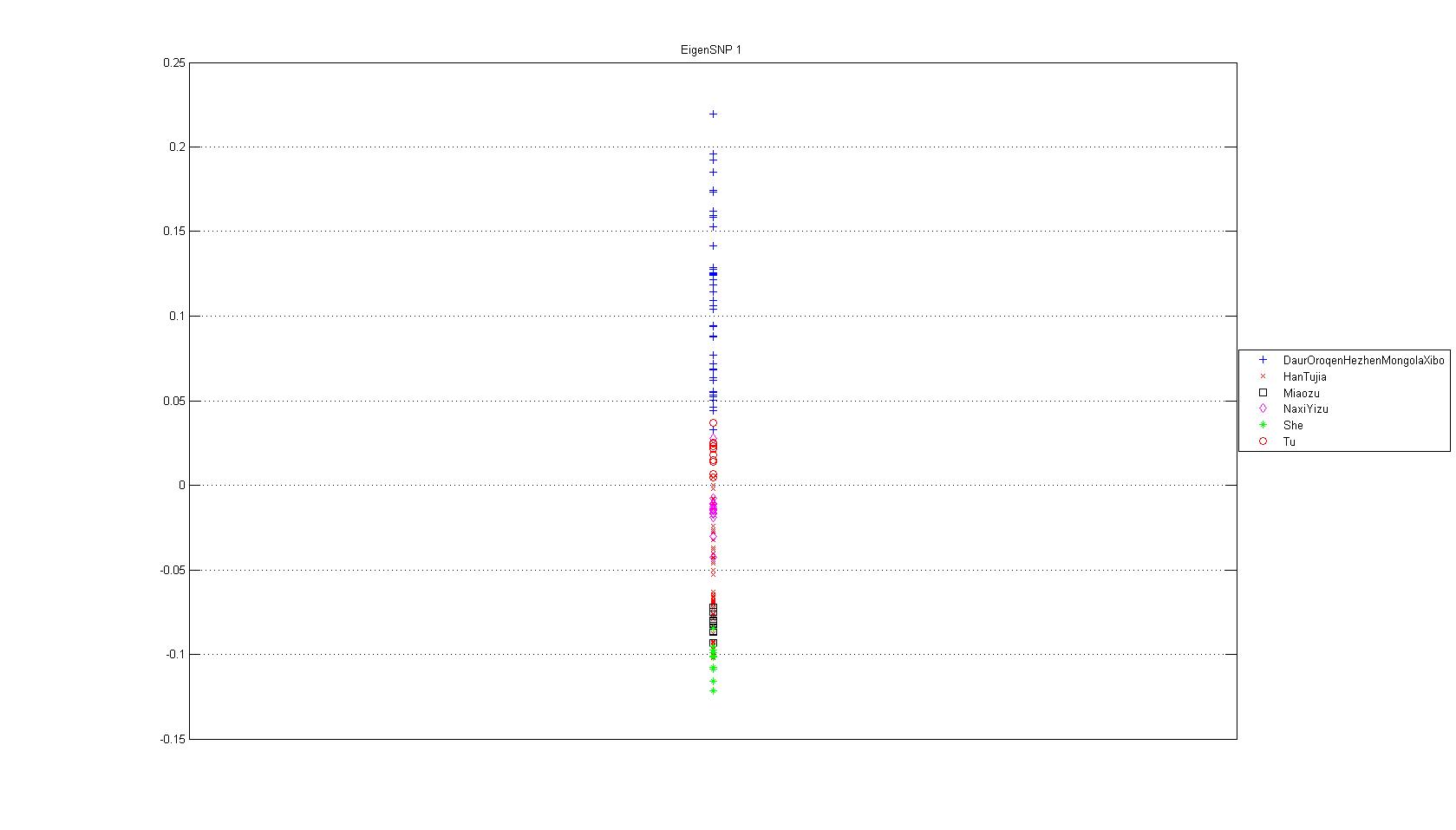Image resolution: width=1456 pixels, height=830 pixels.
Task: Select the magenta diamond legend marker
Action: [x=1263, y=408]
